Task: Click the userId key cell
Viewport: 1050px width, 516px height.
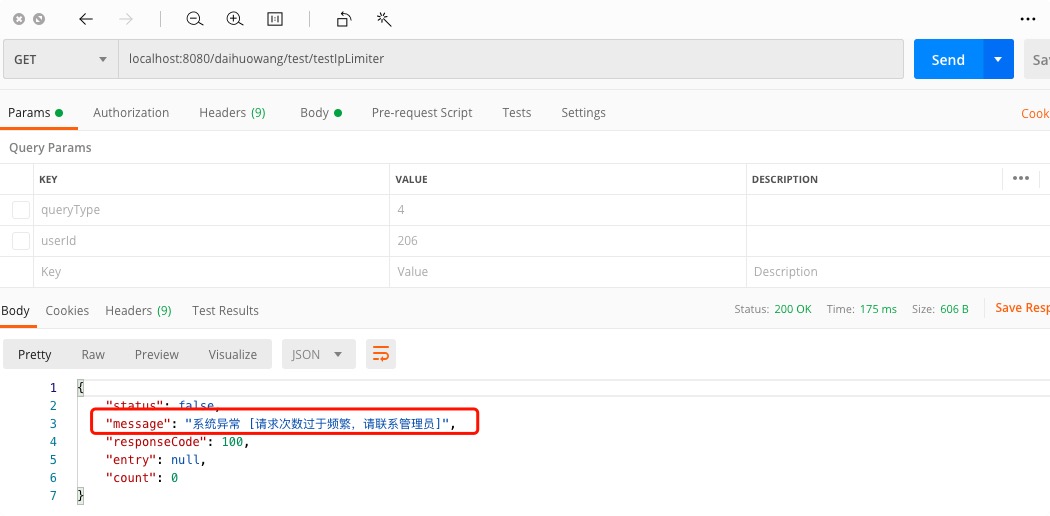Action: coord(212,240)
